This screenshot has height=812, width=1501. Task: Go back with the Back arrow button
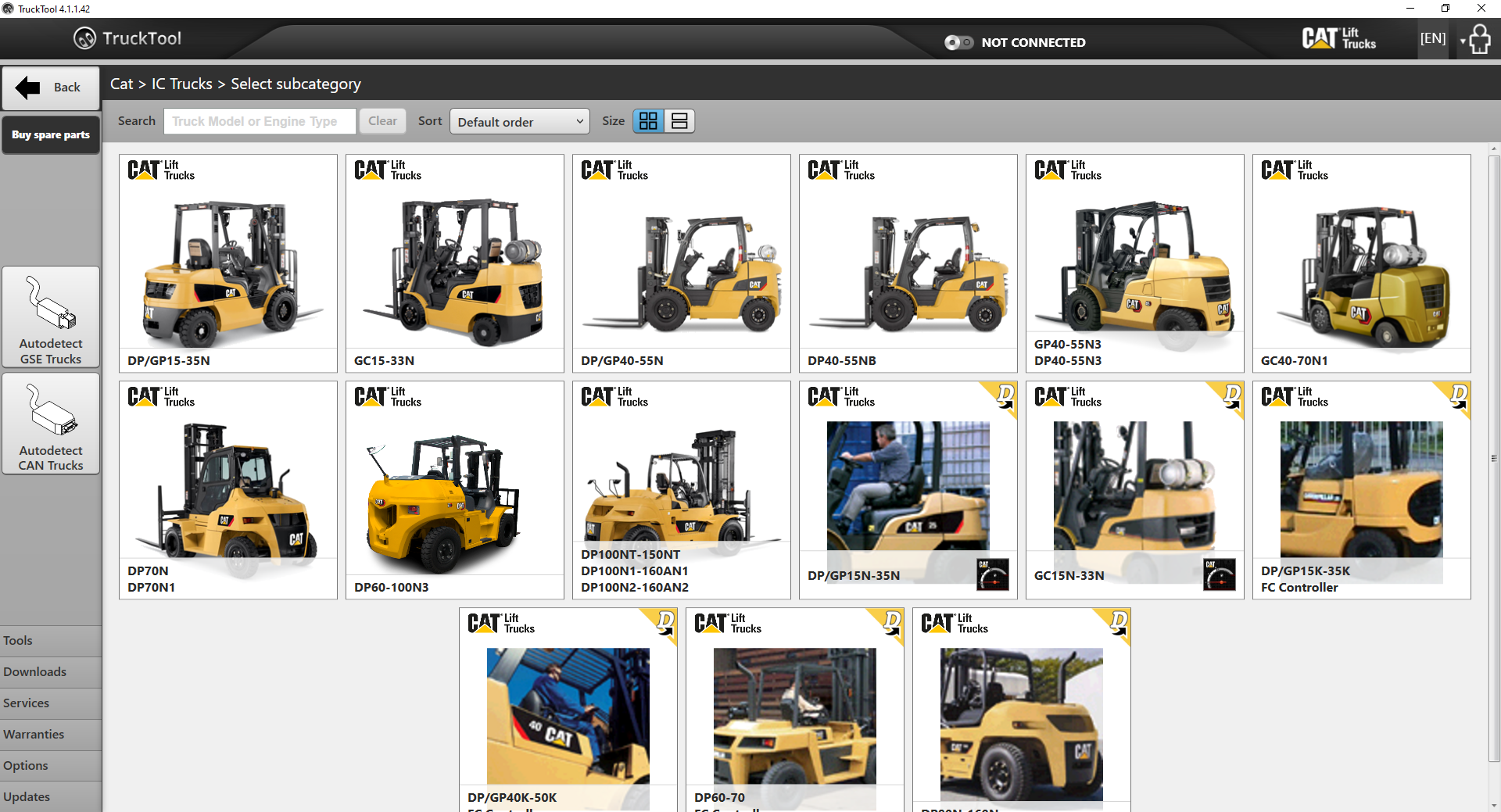click(51, 88)
